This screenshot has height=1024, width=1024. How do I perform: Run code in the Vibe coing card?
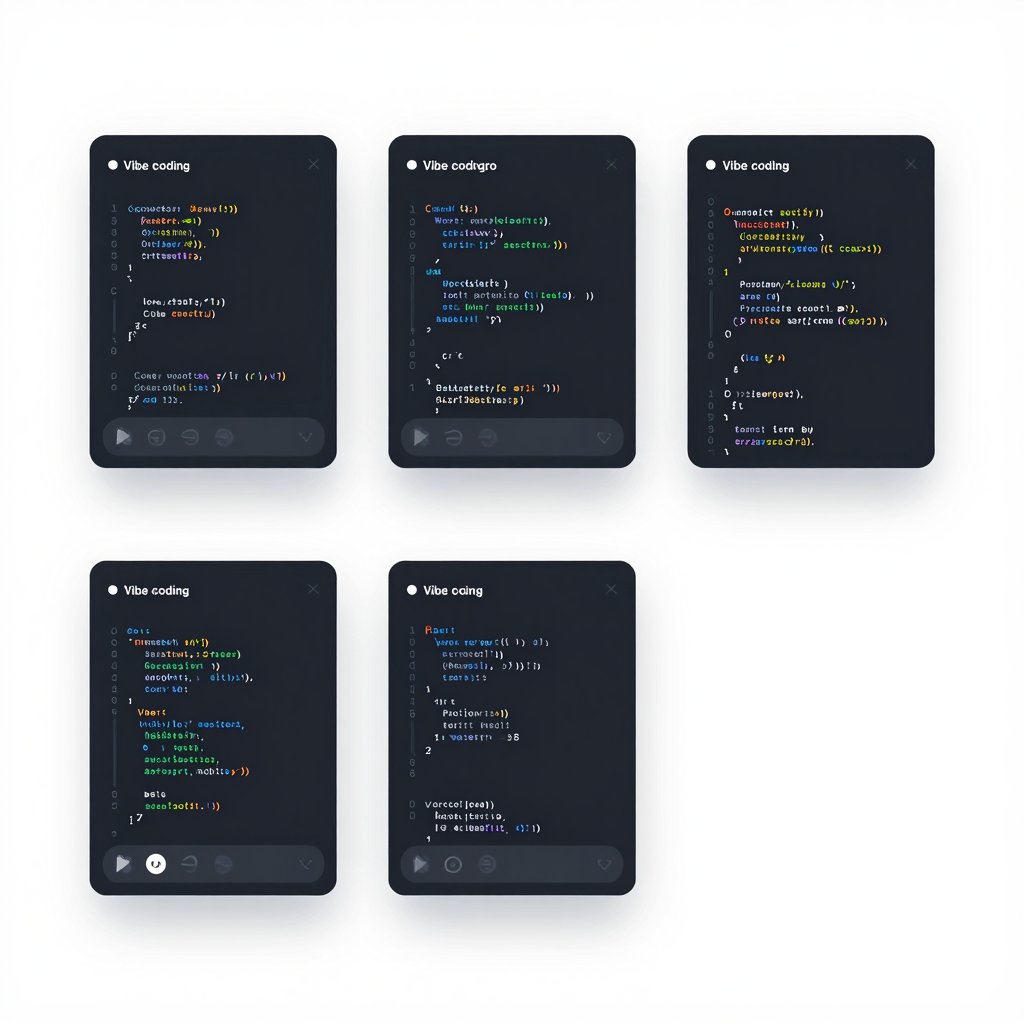click(421, 864)
